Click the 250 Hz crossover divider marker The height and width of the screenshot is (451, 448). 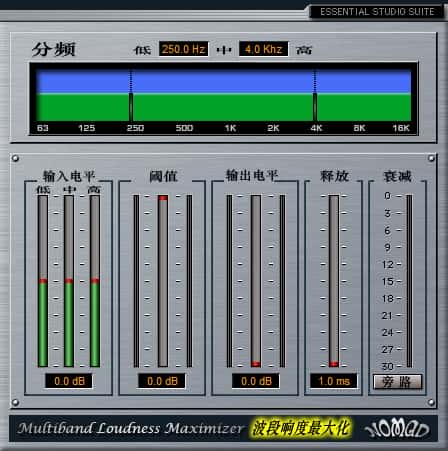[131, 96]
